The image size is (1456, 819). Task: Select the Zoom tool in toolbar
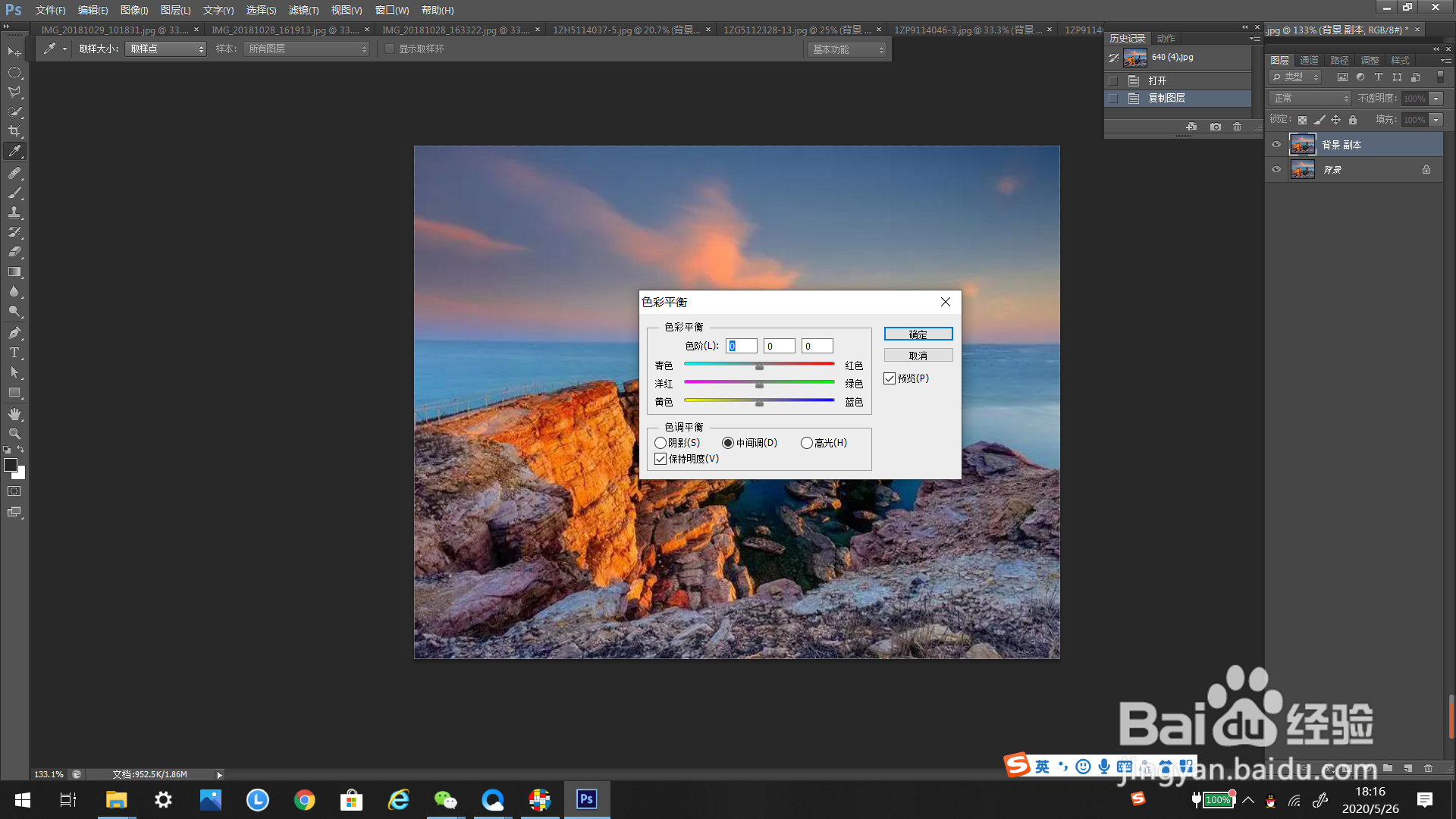click(14, 434)
